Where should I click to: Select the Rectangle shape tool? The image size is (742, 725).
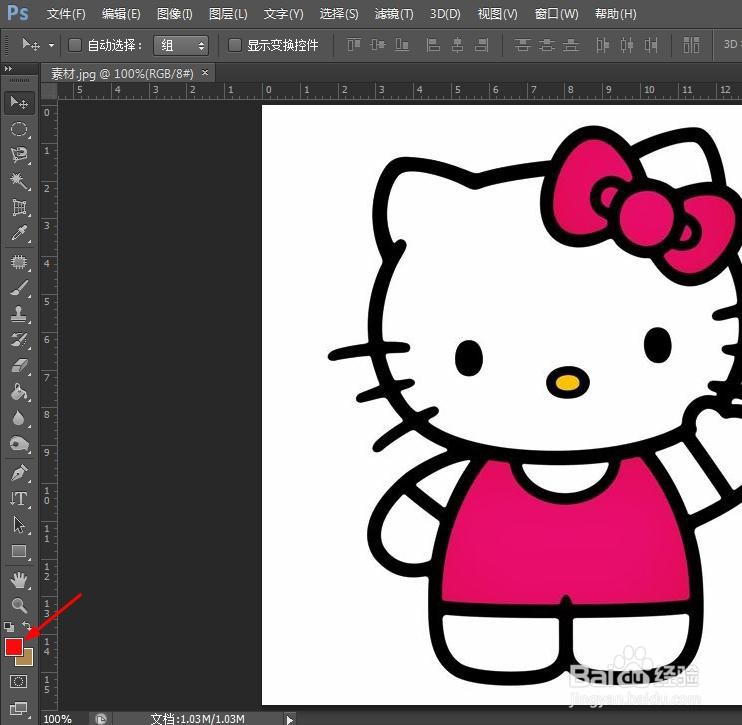tap(19, 551)
